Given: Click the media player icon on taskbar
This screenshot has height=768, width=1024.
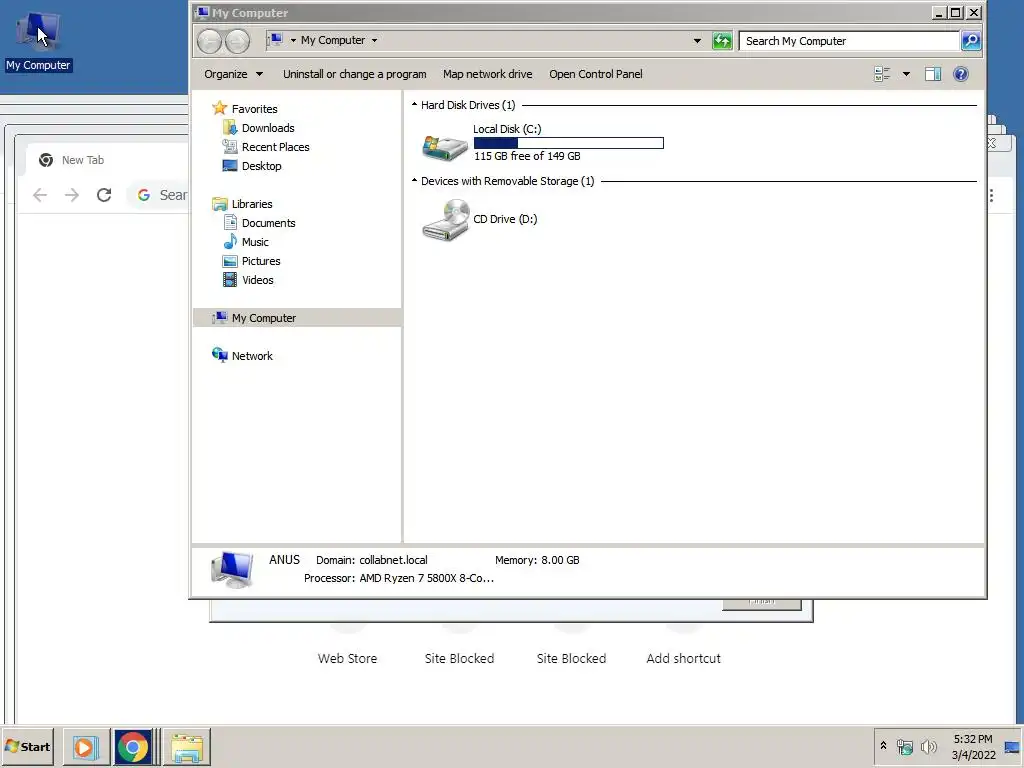Looking at the screenshot, I should point(84,746).
